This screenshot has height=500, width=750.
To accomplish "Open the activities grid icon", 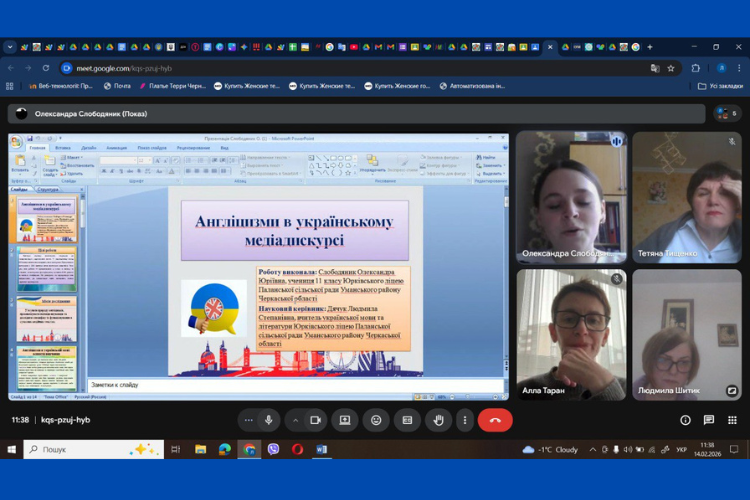I will [x=733, y=420].
